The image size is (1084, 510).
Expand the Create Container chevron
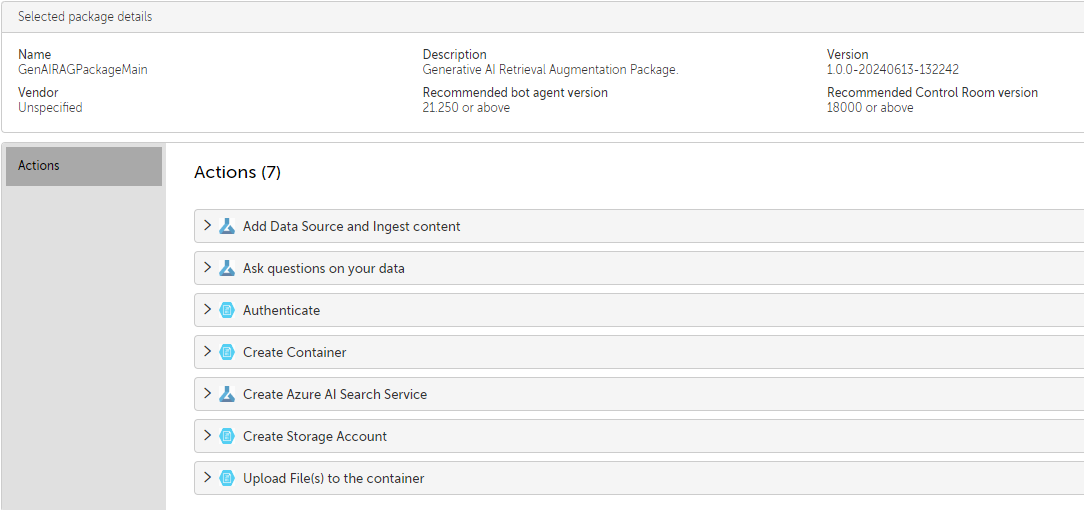[x=207, y=352]
